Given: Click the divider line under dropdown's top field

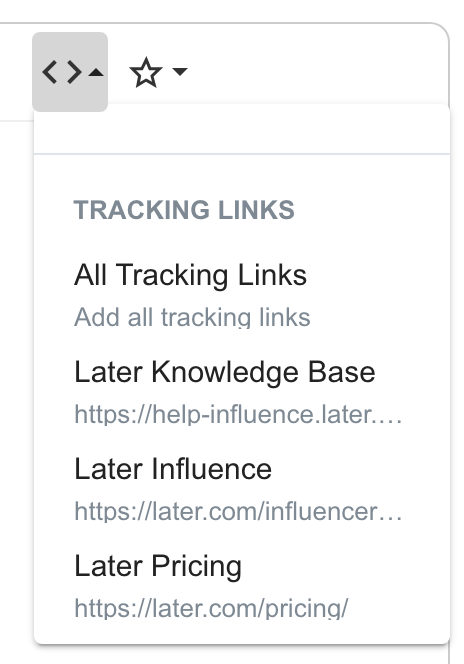Looking at the screenshot, I should tap(242, 154).
